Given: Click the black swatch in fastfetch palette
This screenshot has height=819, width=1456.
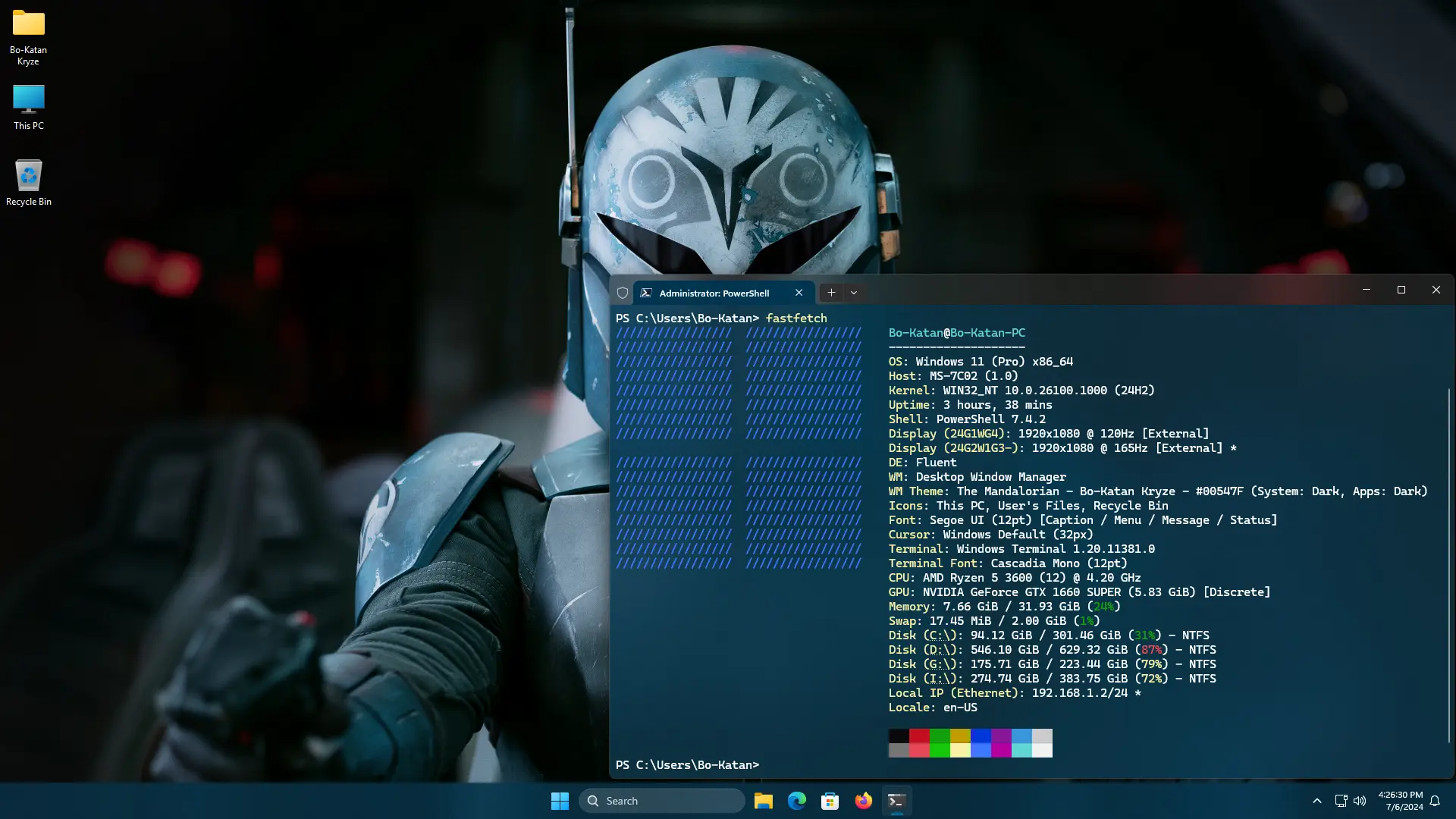Looking at the screenshot, I should pos(899,736).
